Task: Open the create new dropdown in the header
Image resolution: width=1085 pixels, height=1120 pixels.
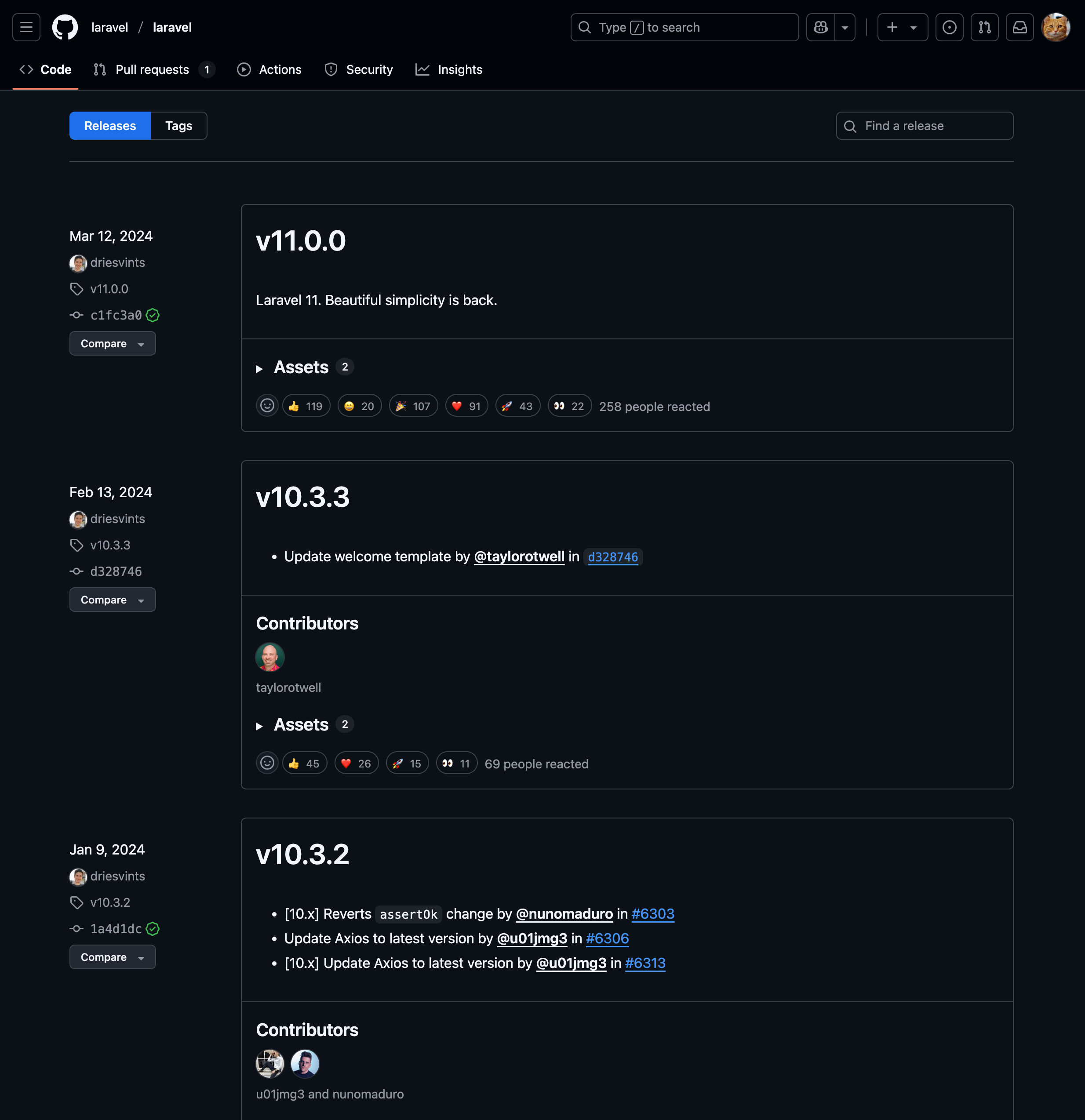Action: (902, 27)
